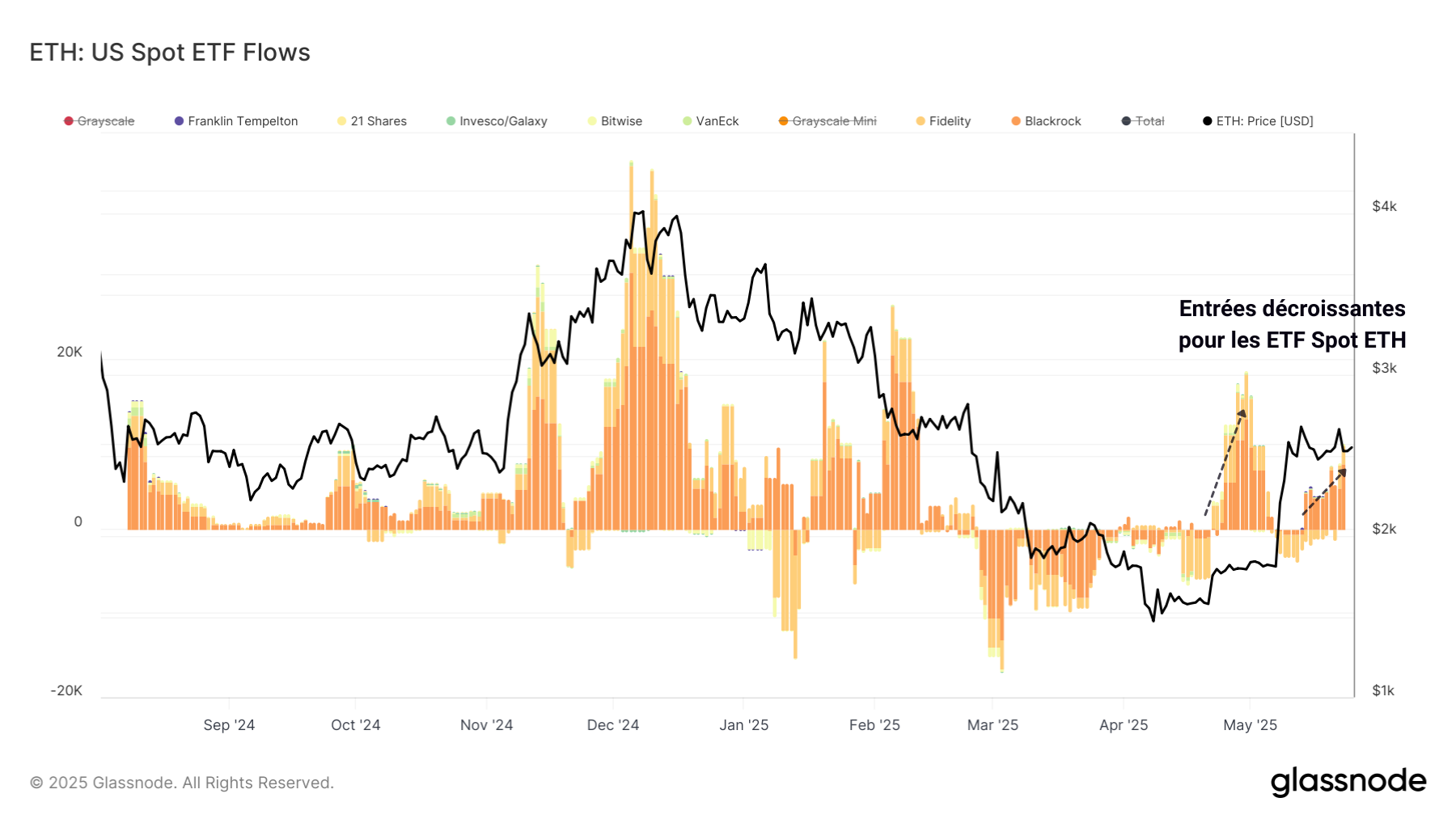
Task: Toggle the Bitwise series in the legend
Action: [621, 121]
